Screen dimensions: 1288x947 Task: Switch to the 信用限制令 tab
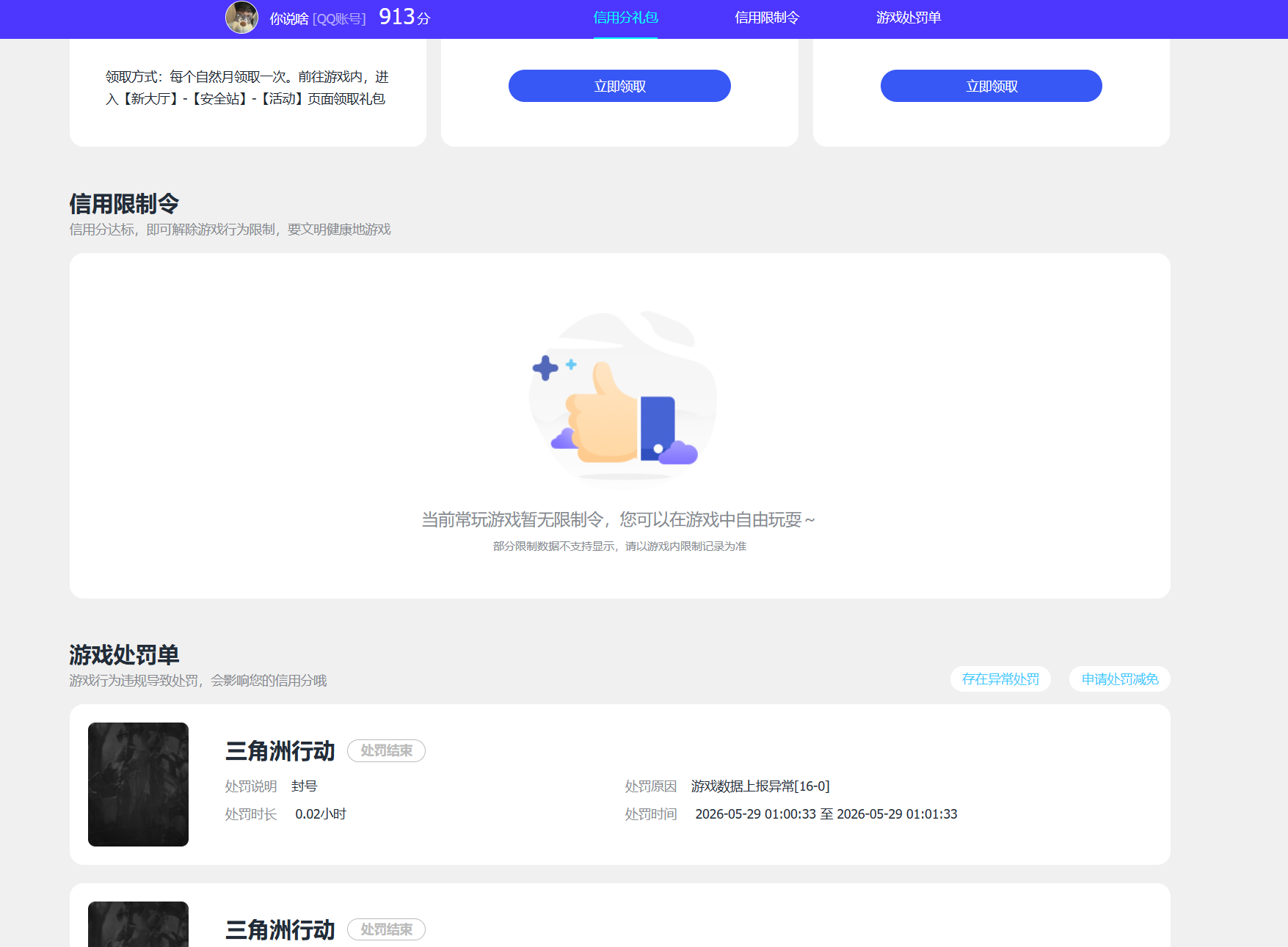[767, 18]
